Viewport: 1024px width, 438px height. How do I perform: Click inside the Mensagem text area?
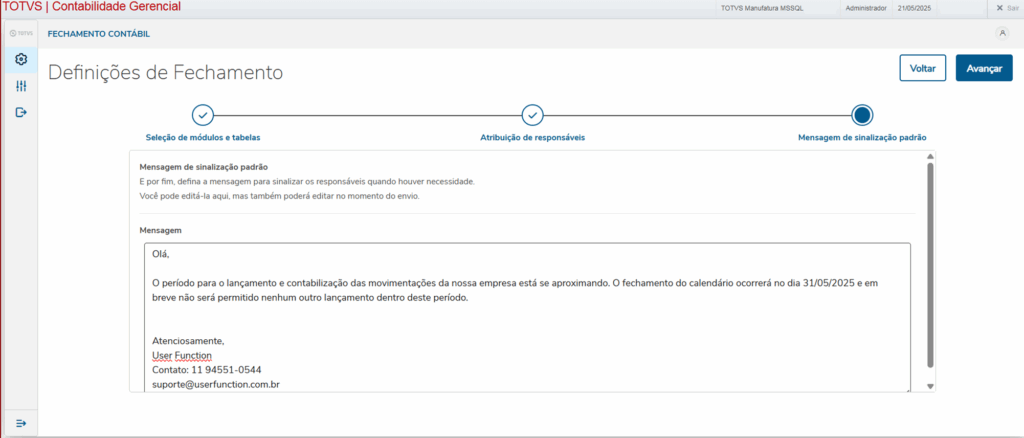[x=527, y=318]
